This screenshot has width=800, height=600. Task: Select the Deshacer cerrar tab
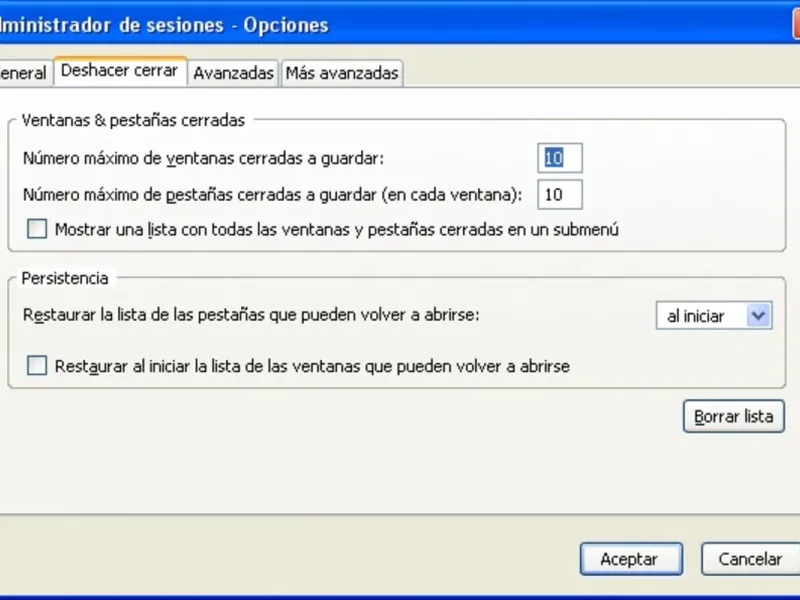[120, 70]
